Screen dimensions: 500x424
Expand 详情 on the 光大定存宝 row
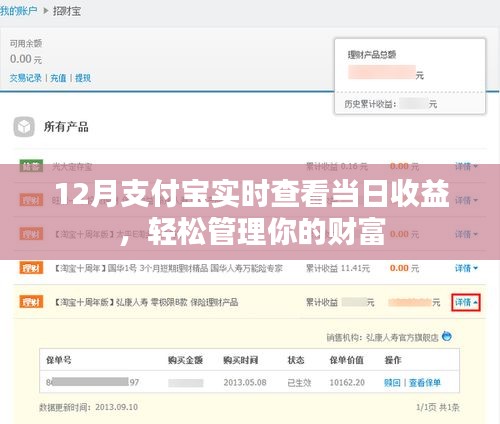[x=466, y=166]
